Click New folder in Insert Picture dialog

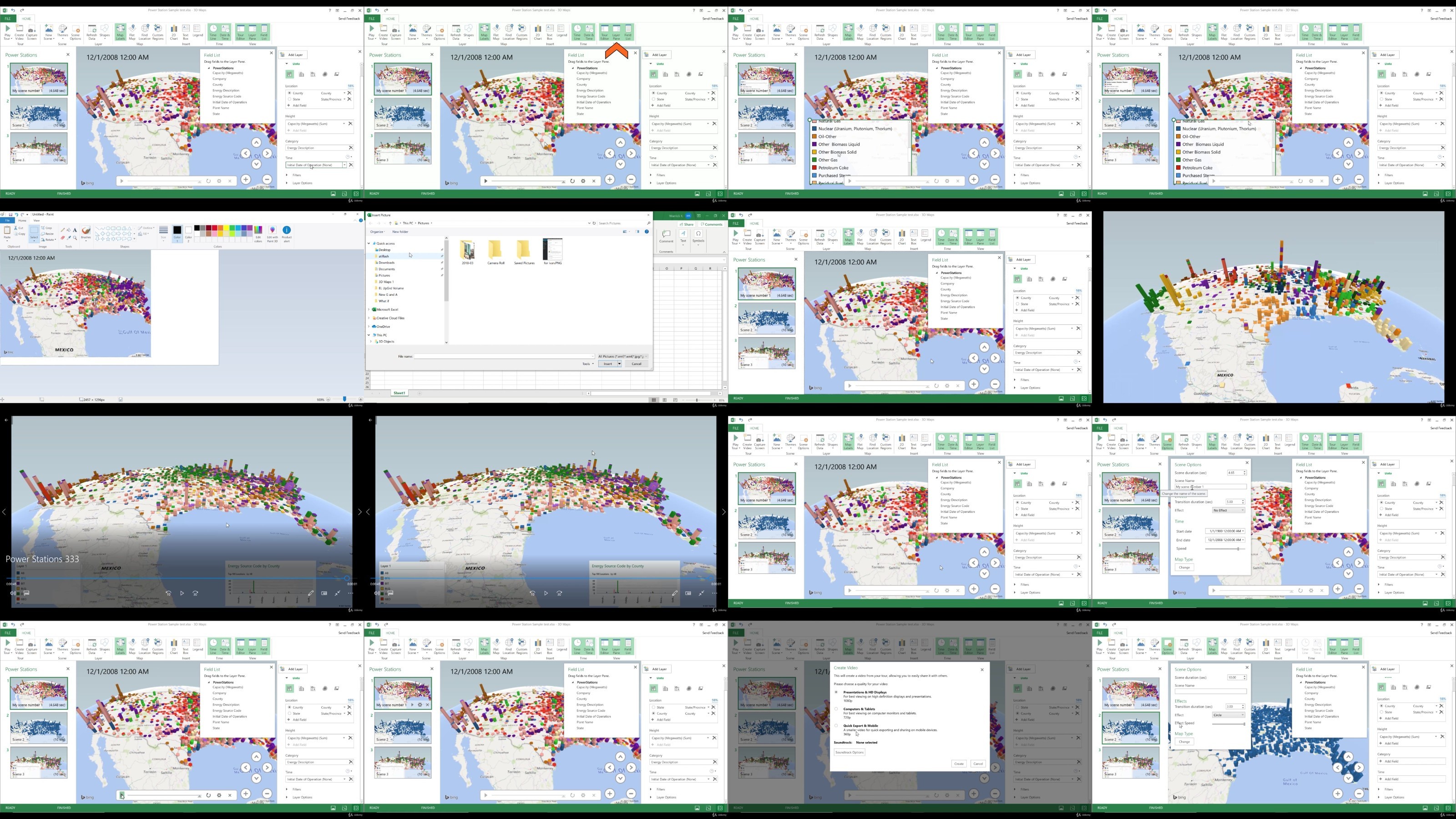pos(400,232)
